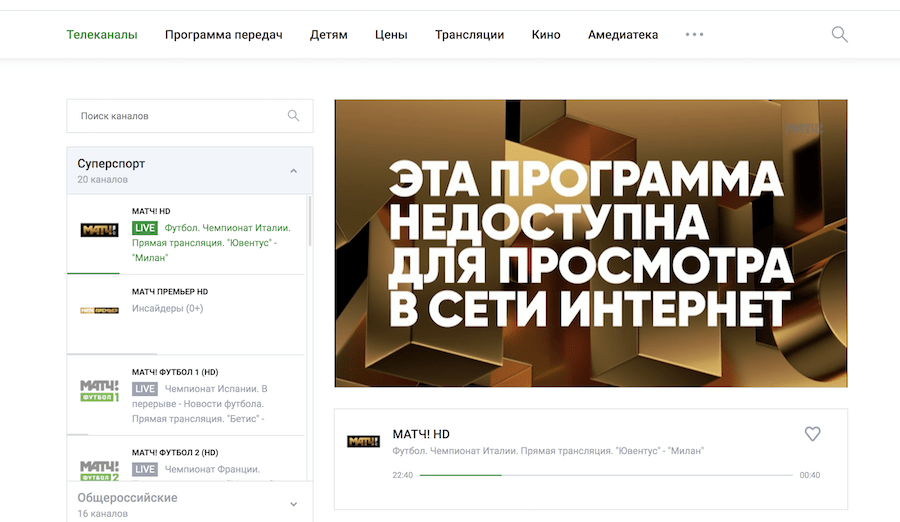Click the channel list scrollbar
Viewport: 900px width, 522px height.
tap(309, 222)
